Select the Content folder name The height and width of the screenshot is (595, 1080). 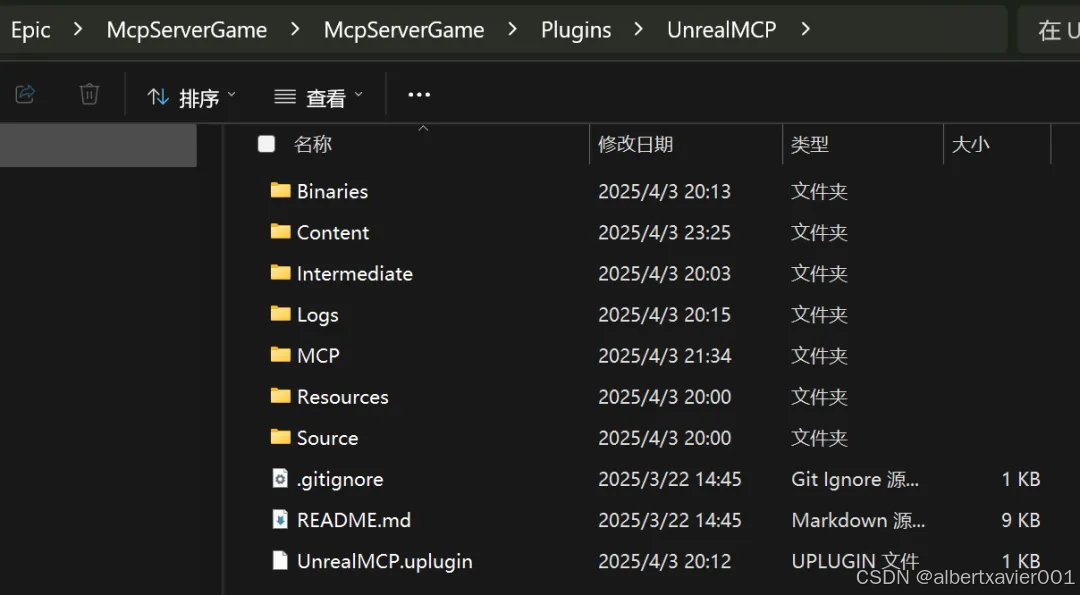click(x=333, y=233)
